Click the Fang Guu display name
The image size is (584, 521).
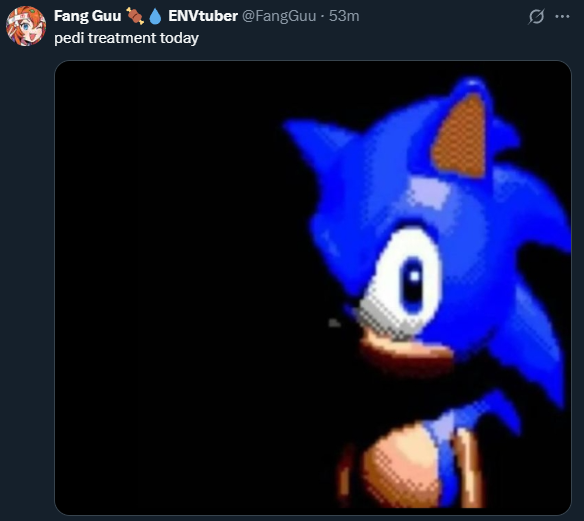click(x=88, y=16)
